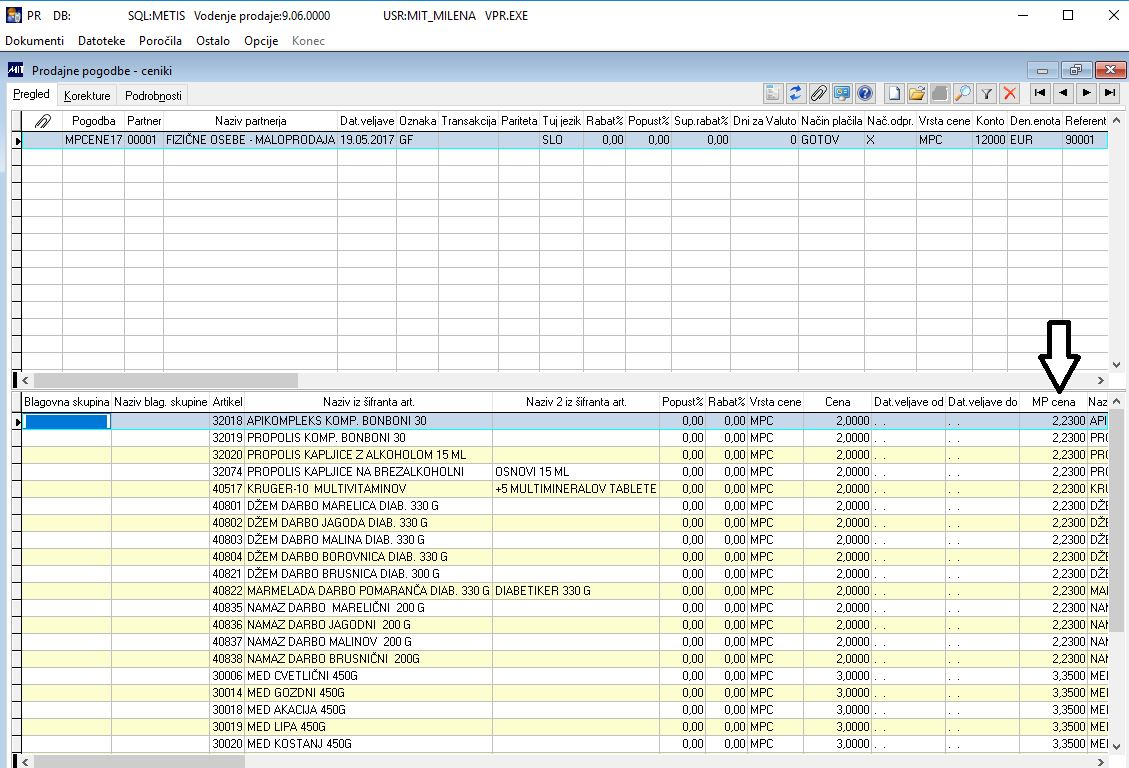Click the red X delete icon
This screenshot has width=1129, height=768.
(1009, 93)
